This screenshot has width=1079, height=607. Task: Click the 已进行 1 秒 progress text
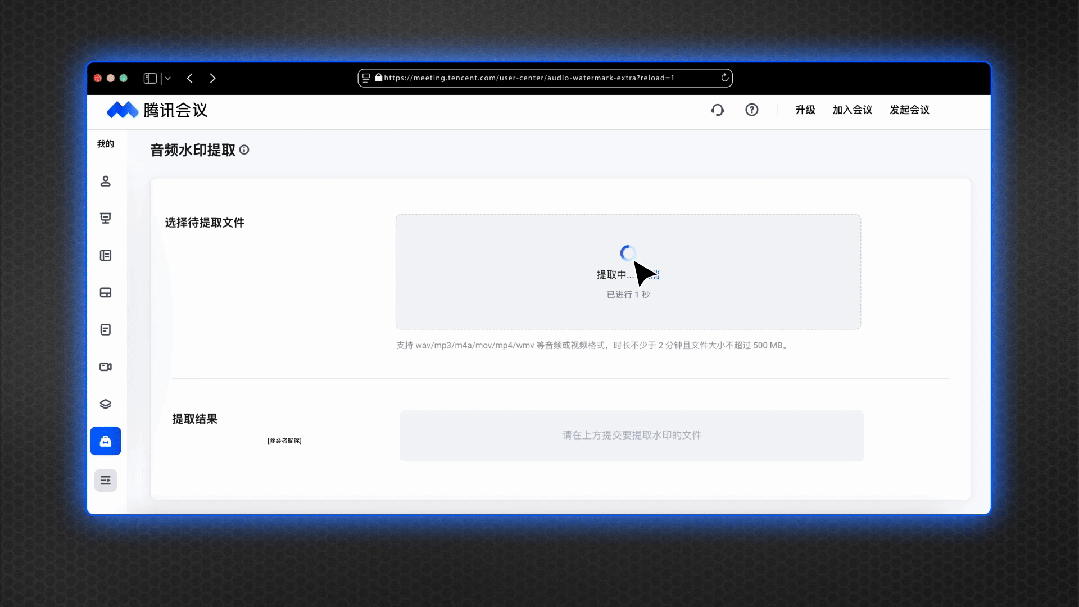click(x=628, y=295)
